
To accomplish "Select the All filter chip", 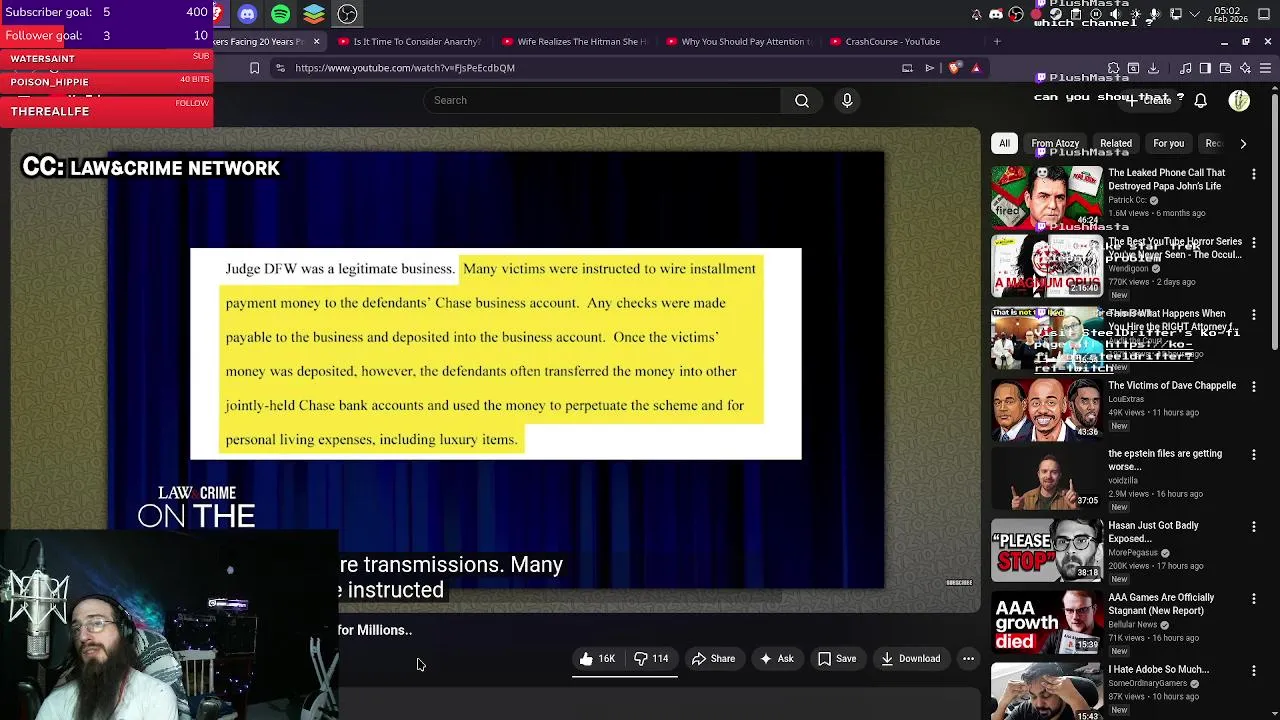I will [1004, 143].
